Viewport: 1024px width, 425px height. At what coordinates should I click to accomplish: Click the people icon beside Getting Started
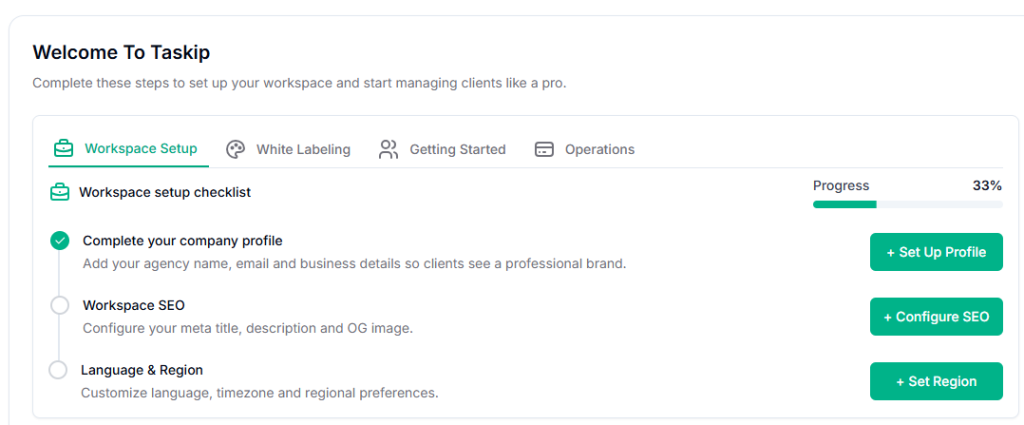coord(389,149)
